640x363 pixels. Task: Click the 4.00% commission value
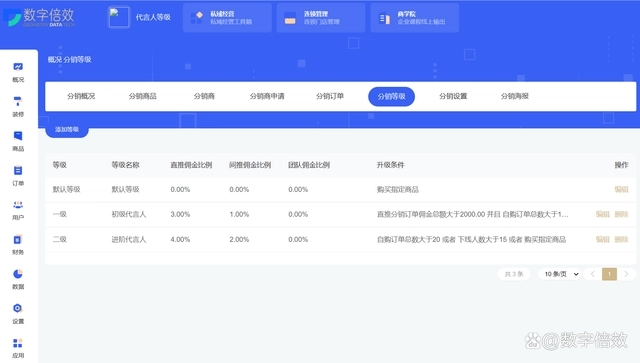(x=180, y=239)
